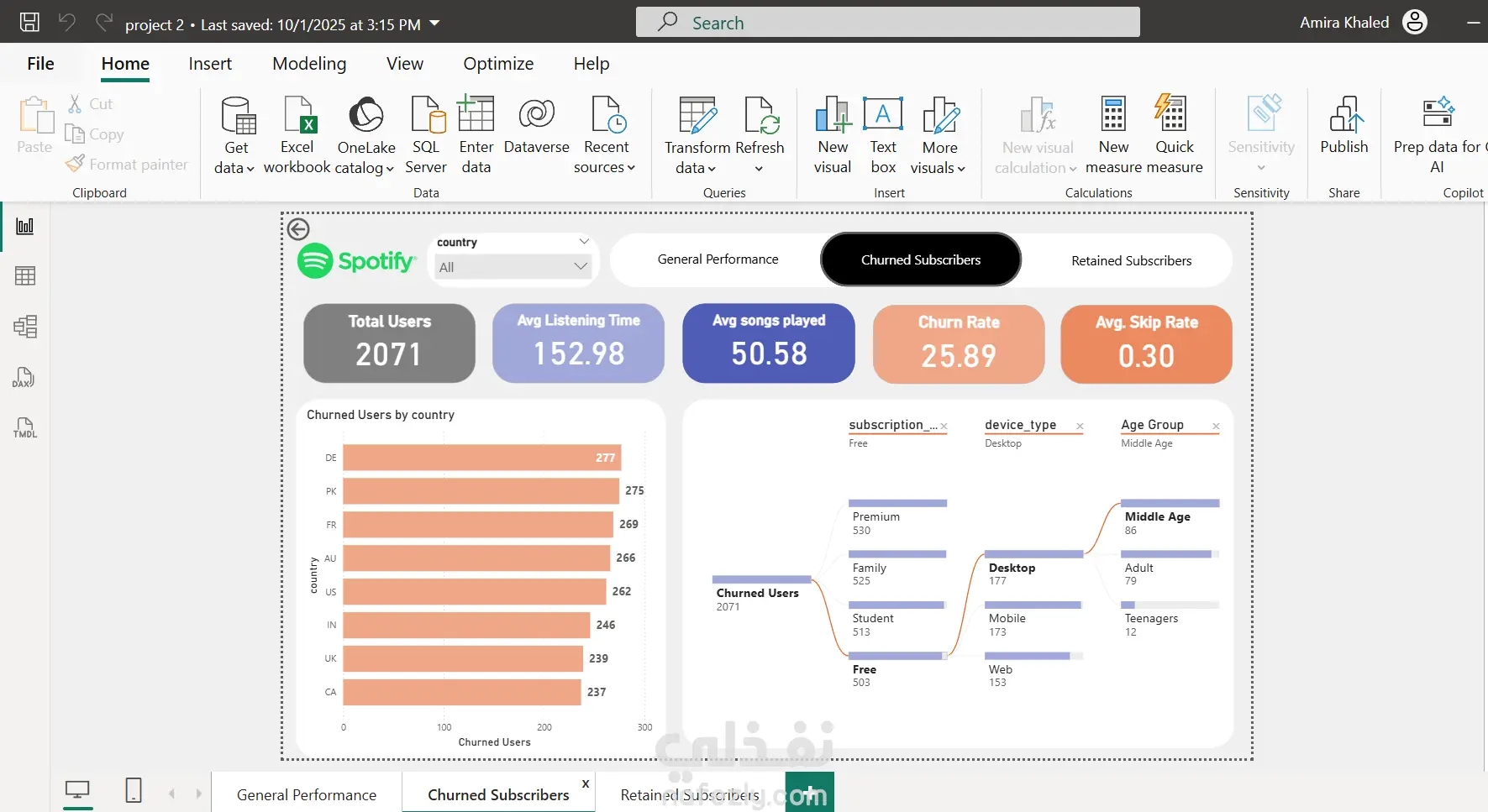Expand the country slicer dropdown
The image size is (1488, 812).
[581, 267]
